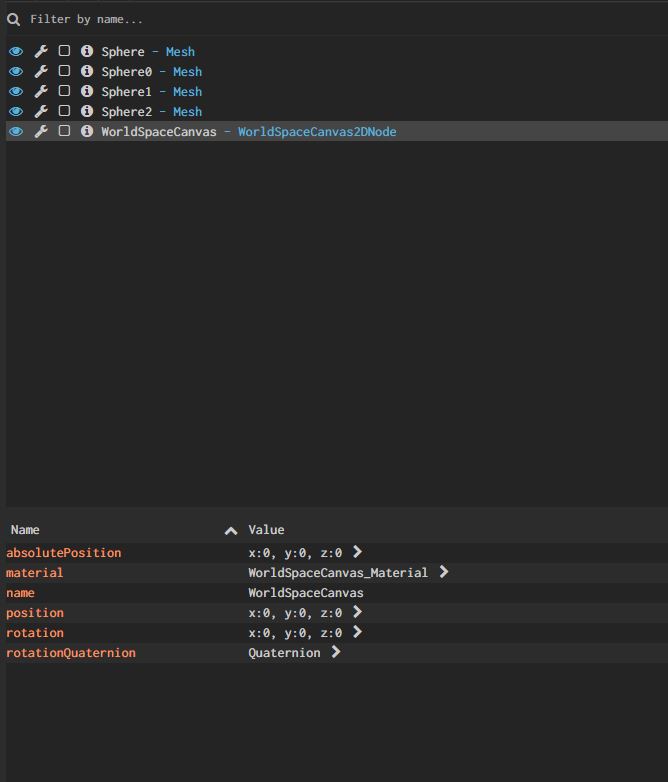The height and width of the screenshot is (782, 668).
Task: Expand the position value chevron
Action: click(x=357, y=611)
